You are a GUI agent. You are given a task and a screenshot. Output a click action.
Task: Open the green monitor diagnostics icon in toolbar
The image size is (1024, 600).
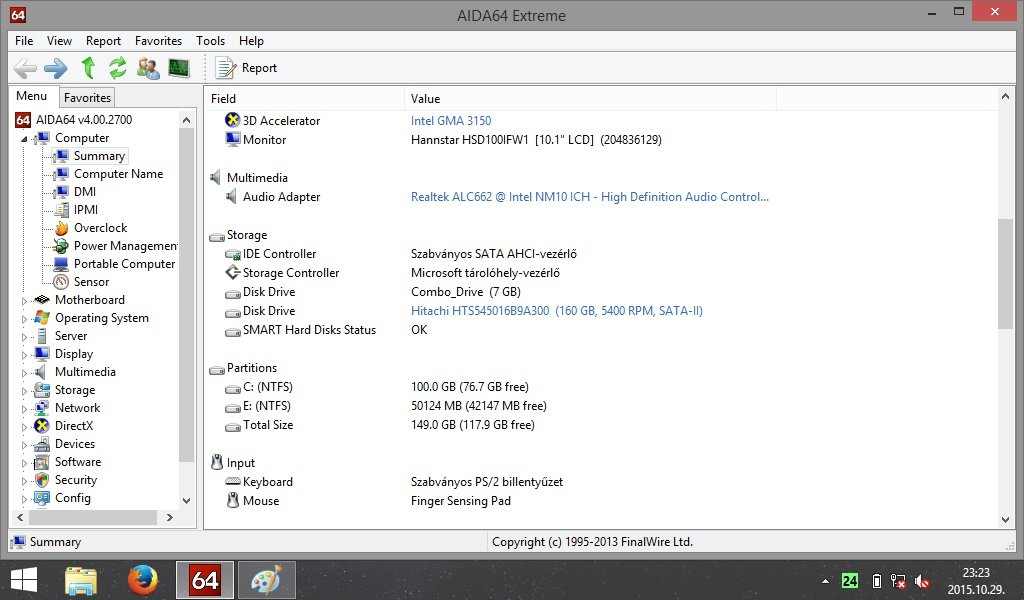tap(178, 68)
